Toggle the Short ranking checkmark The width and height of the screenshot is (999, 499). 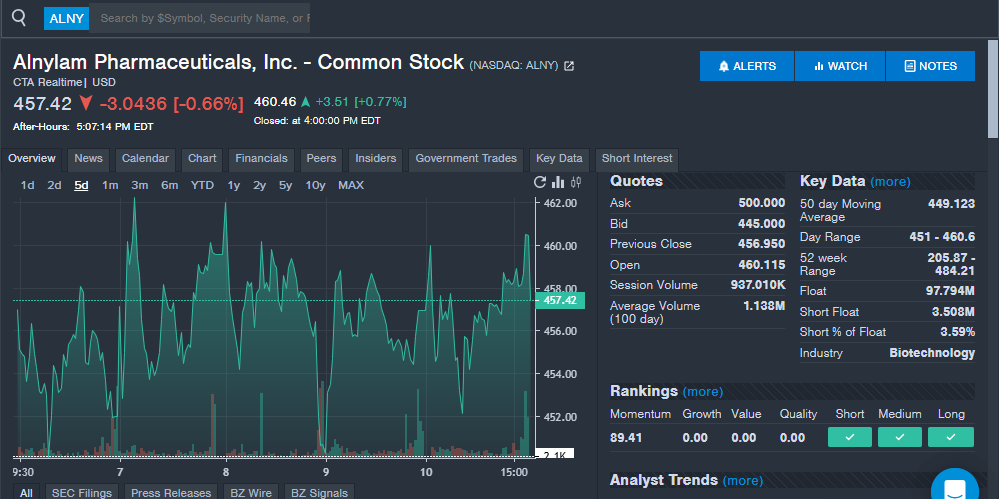point(850,437)
